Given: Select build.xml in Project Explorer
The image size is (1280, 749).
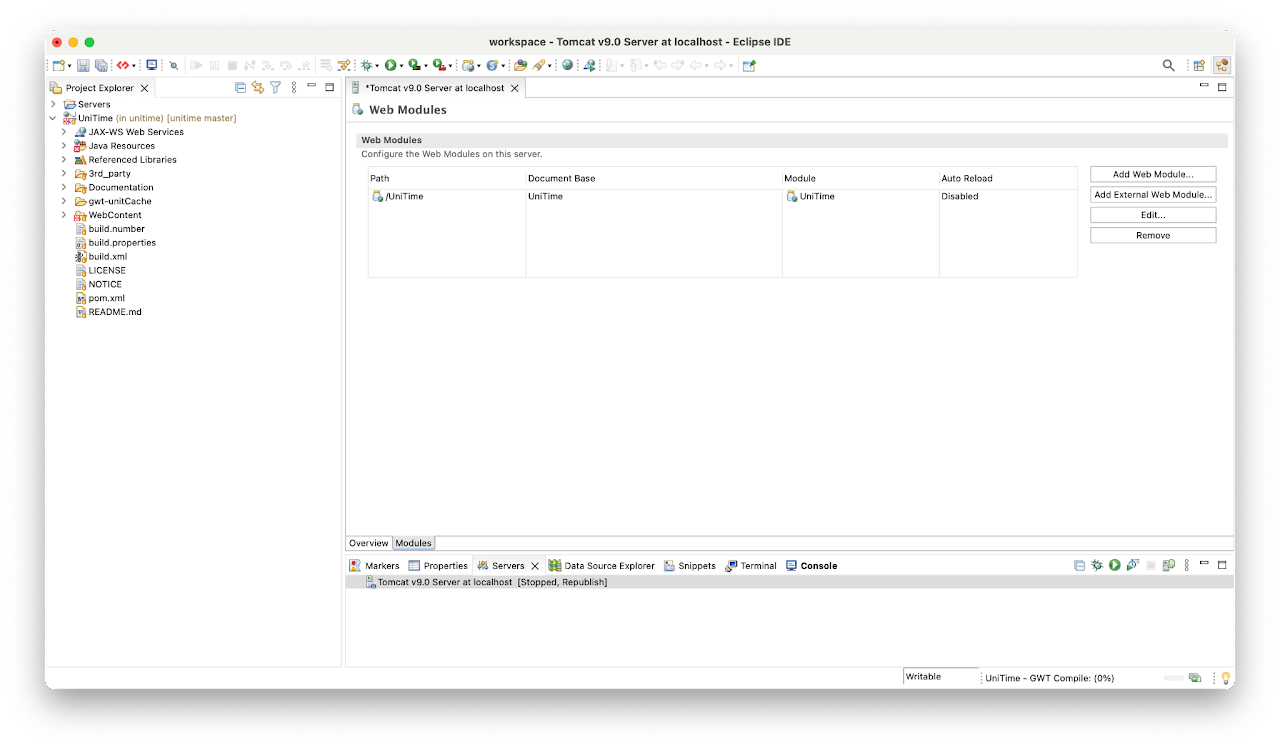Looking at the screenshot, I should click(x=101, y=257).
